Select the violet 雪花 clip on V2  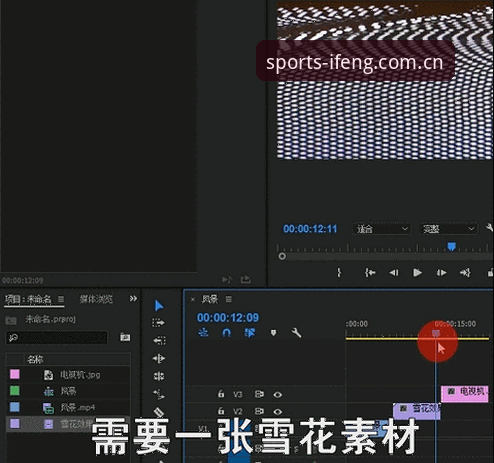(417, 411)
